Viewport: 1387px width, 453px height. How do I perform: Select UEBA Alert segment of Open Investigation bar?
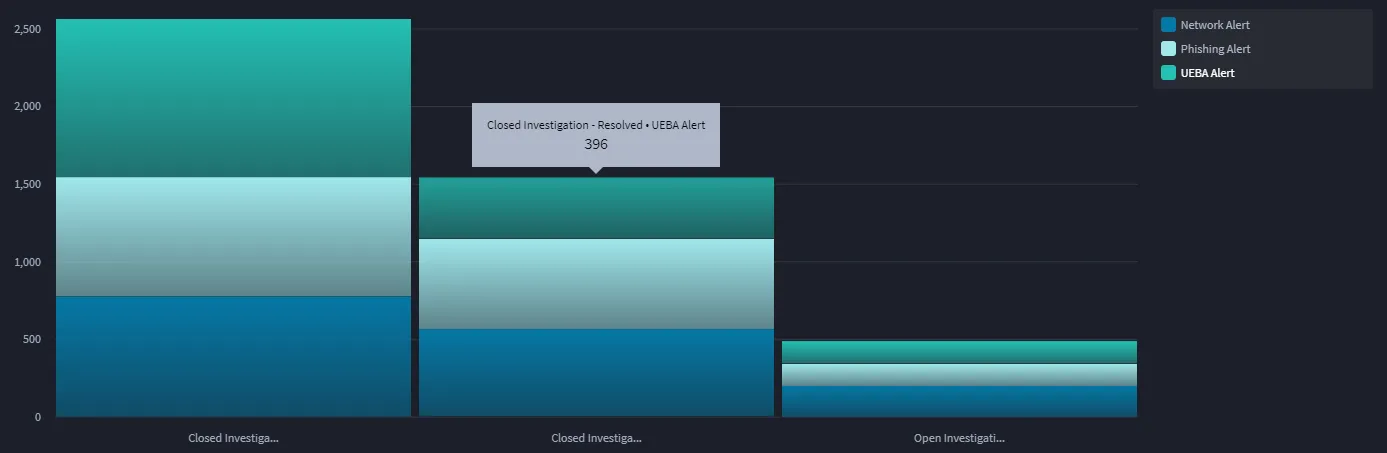[x=959, y=352]
